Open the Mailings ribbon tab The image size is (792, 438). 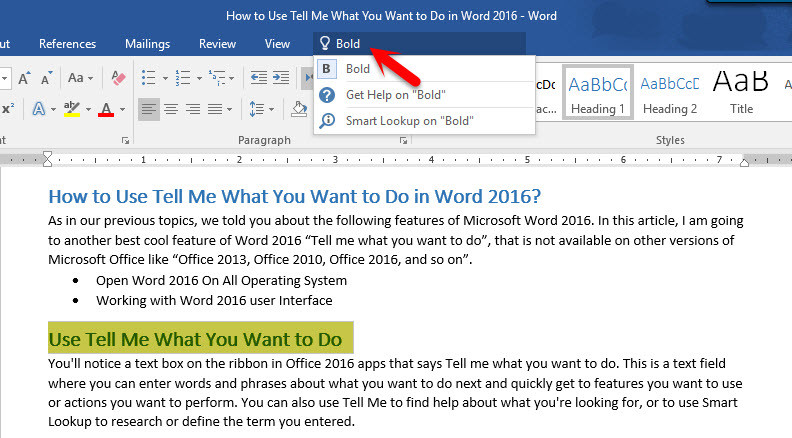[x=147, y=44]
